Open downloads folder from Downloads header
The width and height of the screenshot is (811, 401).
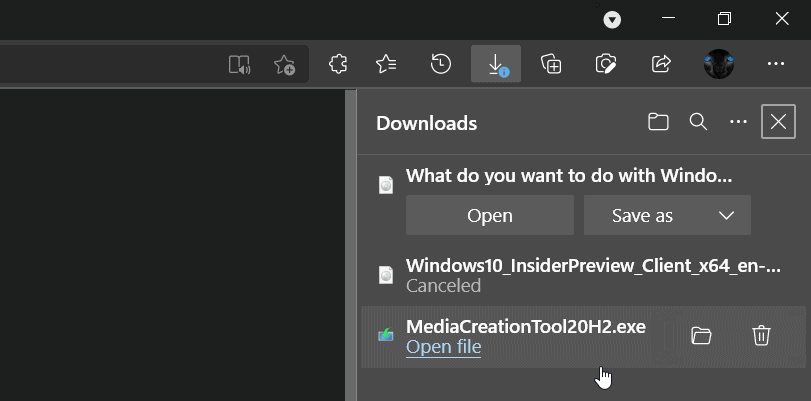[658, 122]
